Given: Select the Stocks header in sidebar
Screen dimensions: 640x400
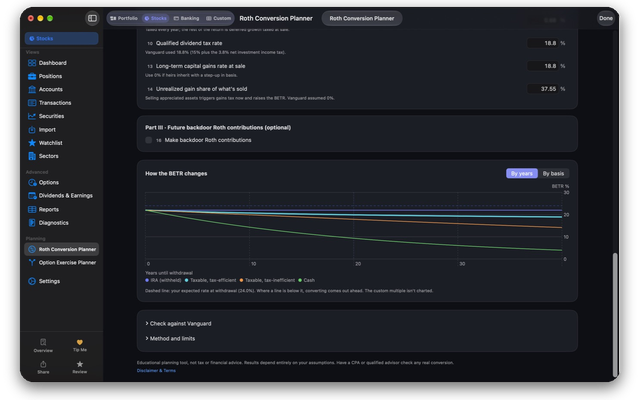Looking at the screenshot, I should 61,38.
